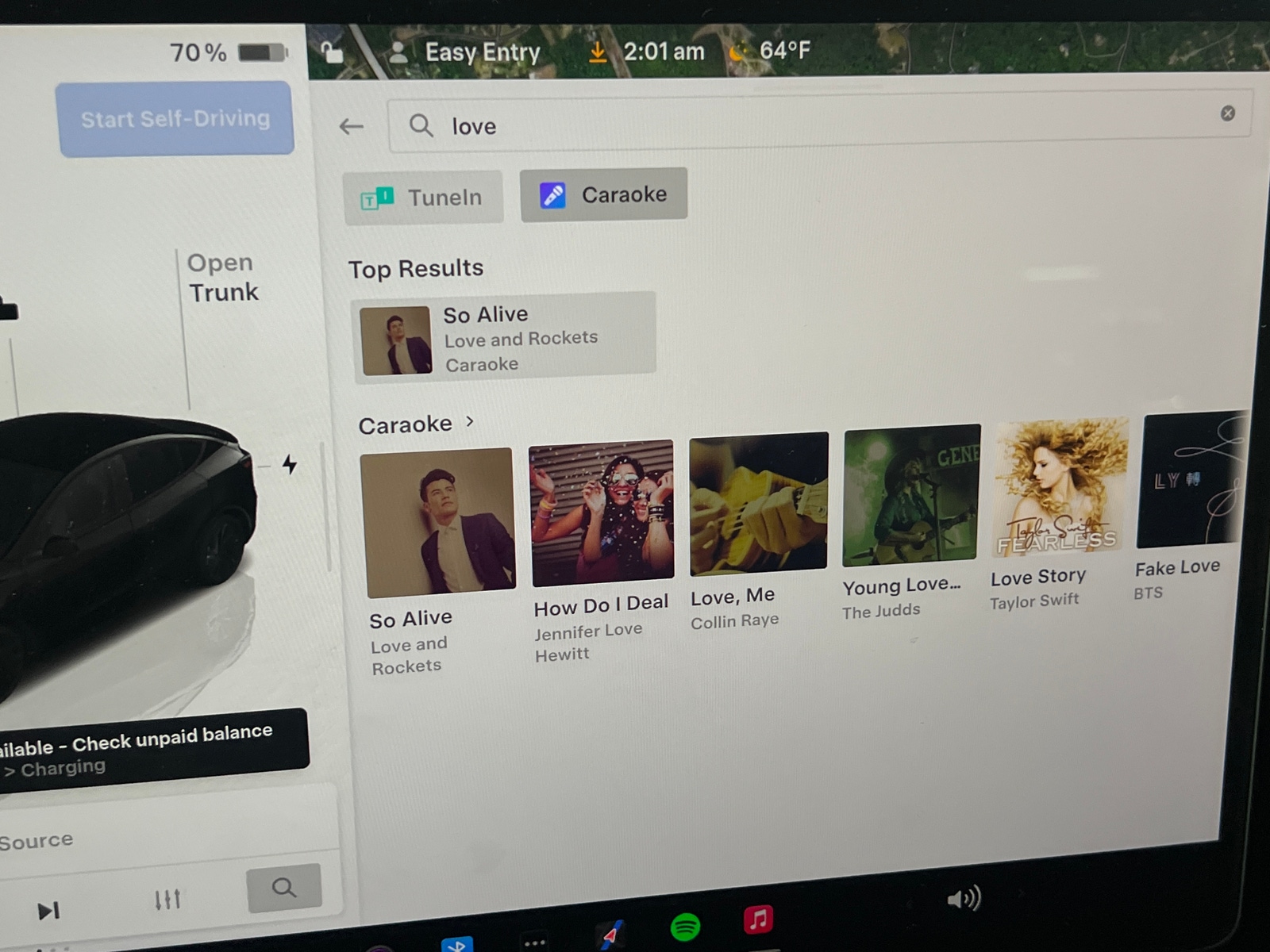Play So Alive thumbnail in Caraoke row
This screenshot has width=1270, height=952.
[x=437, y=522]
